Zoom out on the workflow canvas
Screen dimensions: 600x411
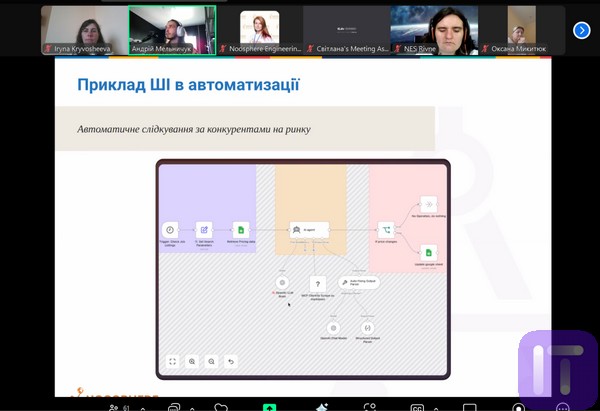pos(211,361)
